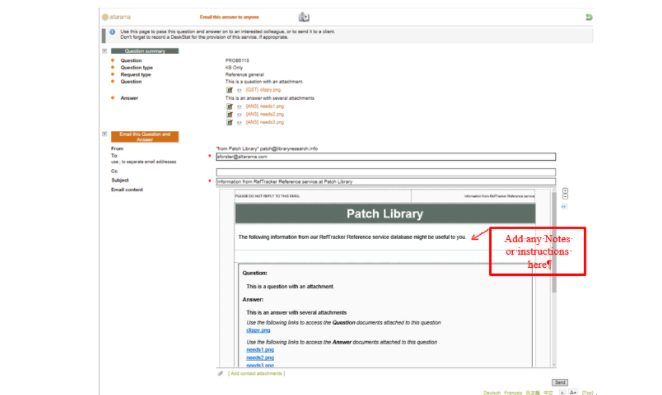Viewport: 662px width, 395px height.
Task: Switch language to Japanese
Action: tap(532, 393)
